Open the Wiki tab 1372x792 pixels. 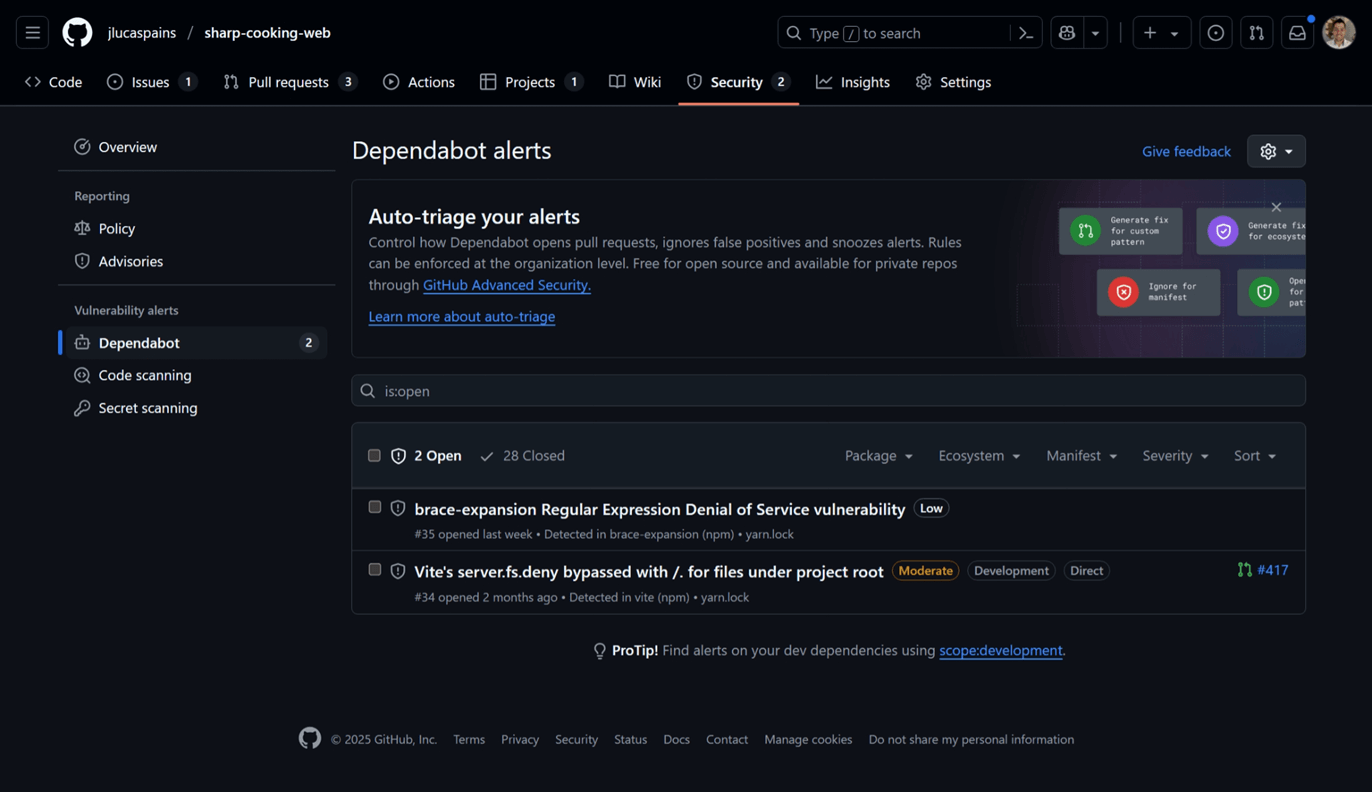[635, 82]
